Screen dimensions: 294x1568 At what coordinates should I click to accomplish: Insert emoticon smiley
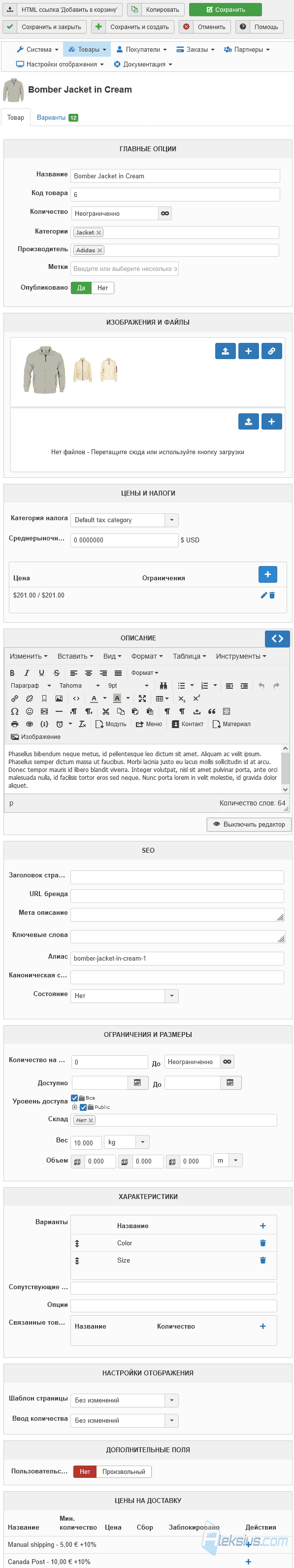pyautogui.click(x=29, y=711)
